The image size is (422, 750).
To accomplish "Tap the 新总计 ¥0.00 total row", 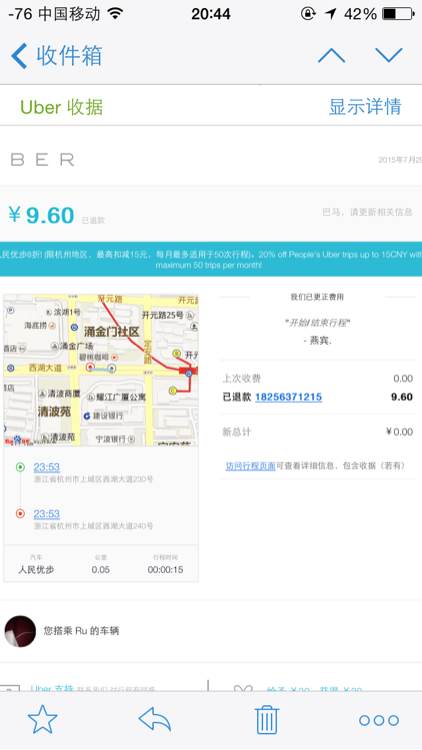I will click(318, 432).
